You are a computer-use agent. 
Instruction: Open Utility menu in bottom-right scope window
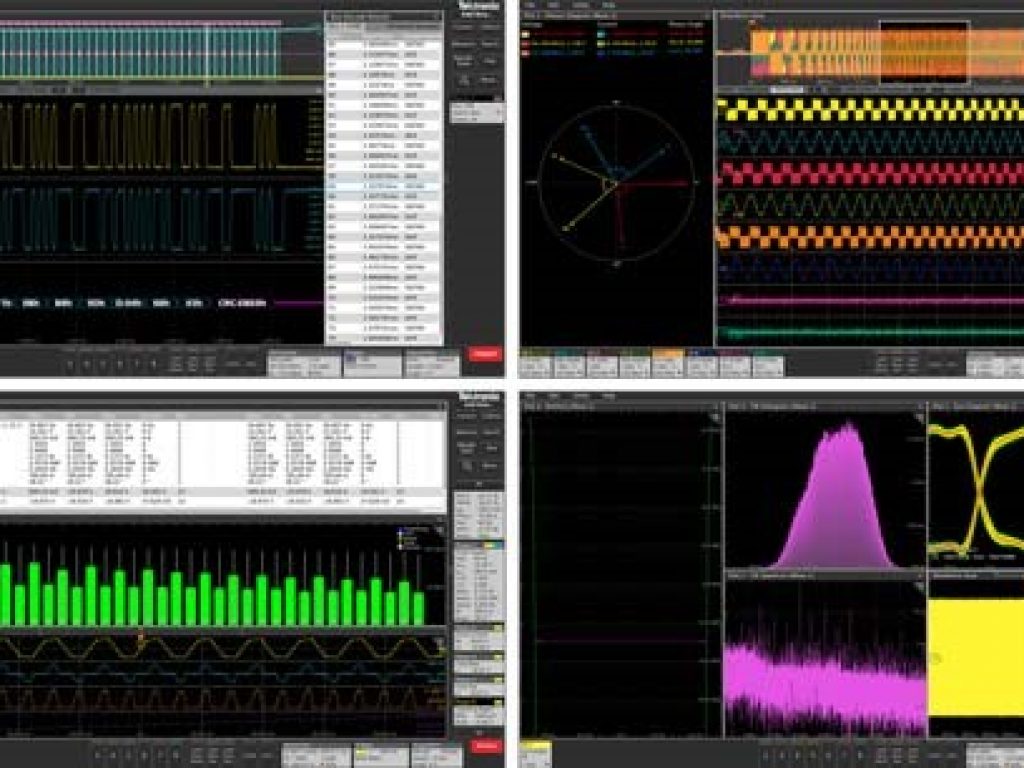[x=581, y=396]
